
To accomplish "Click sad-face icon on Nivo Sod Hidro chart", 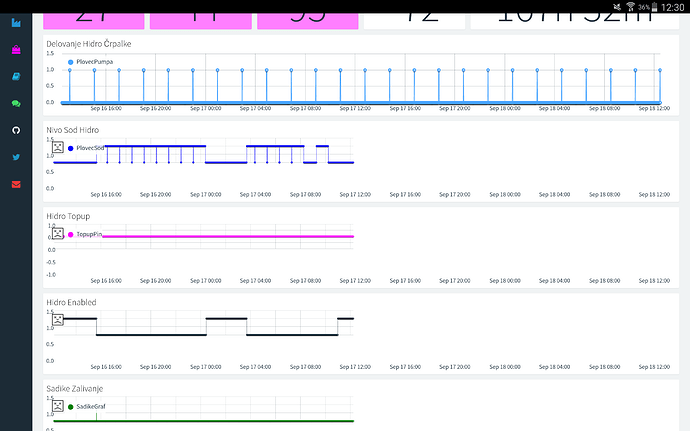I will [x=58, y=147].
